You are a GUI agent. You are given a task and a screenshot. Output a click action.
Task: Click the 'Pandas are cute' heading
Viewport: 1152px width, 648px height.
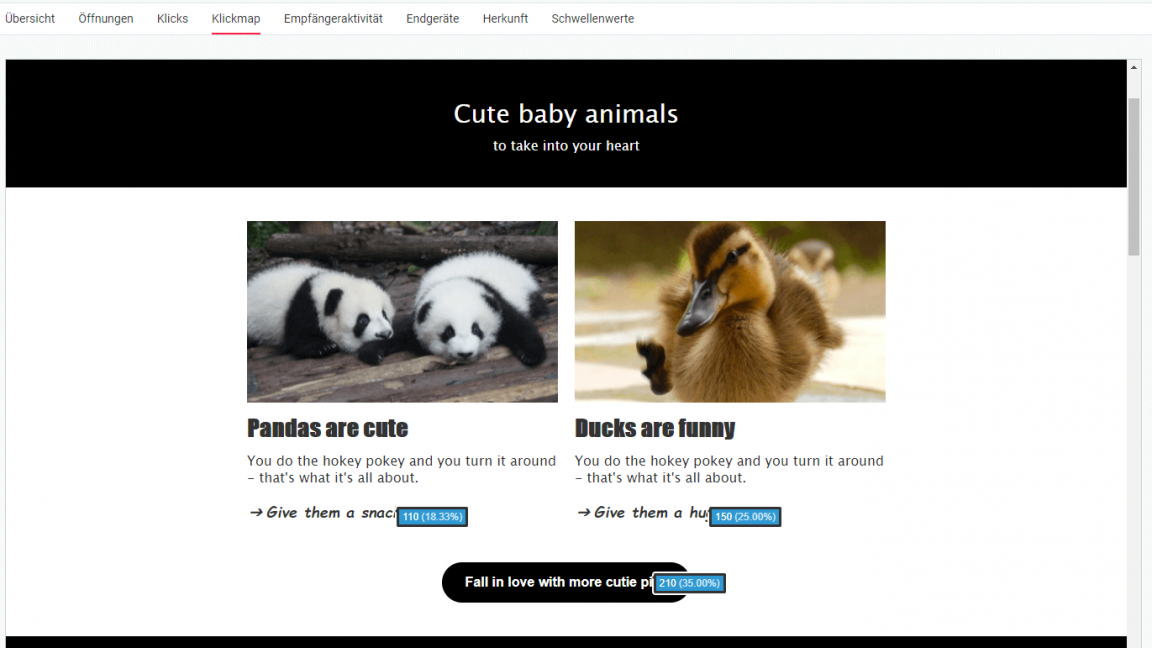[x=327, y=429]
